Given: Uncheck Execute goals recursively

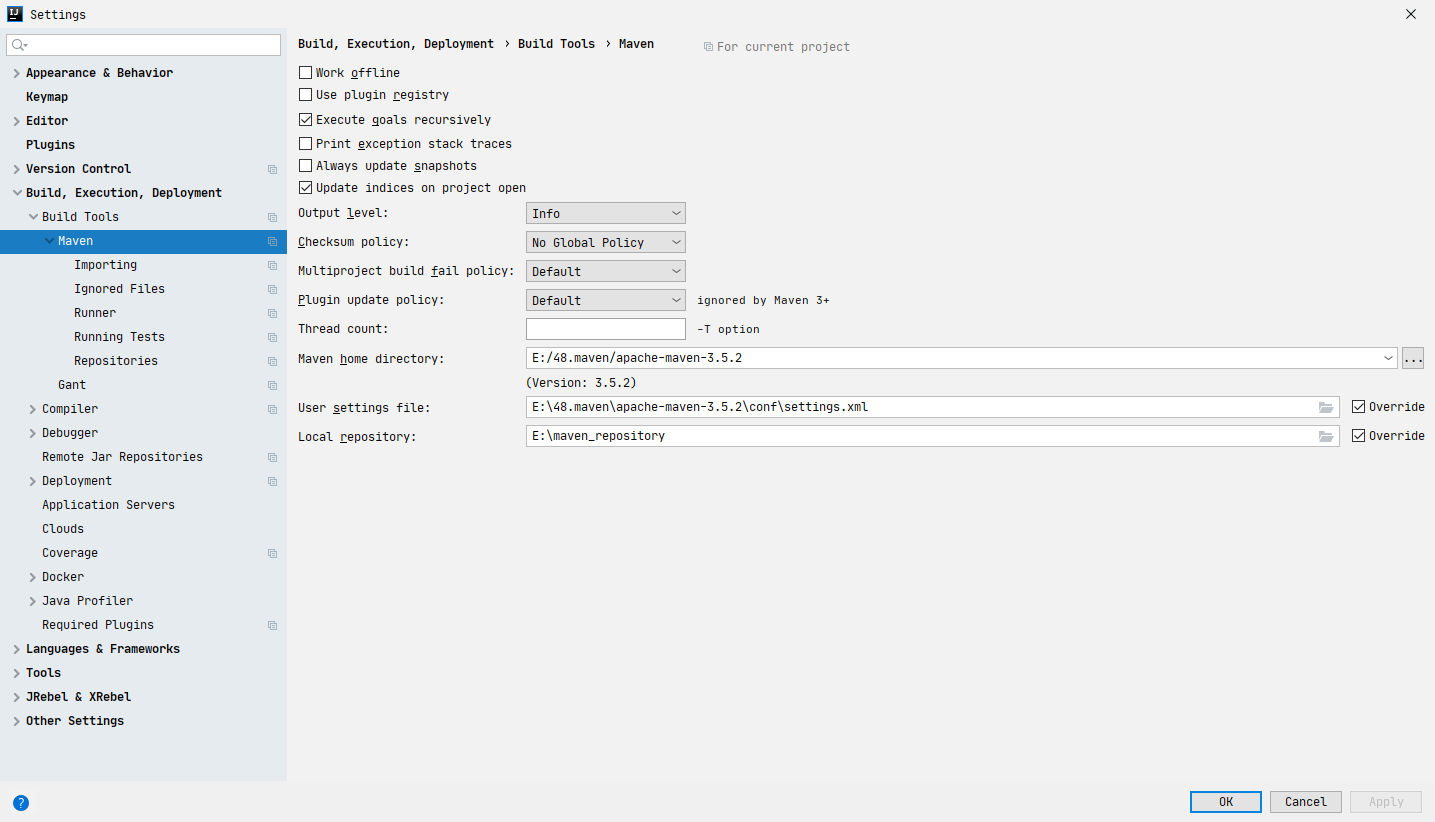Looking at the screenshot, I should point(306,120).
